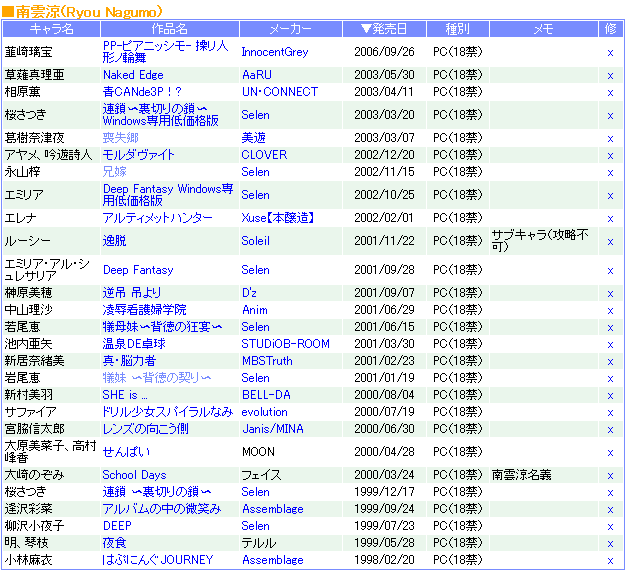Screen dimensions: 629x577
Task: Click the x edit link in 喪失郷 row
Action: coord(611,139)
